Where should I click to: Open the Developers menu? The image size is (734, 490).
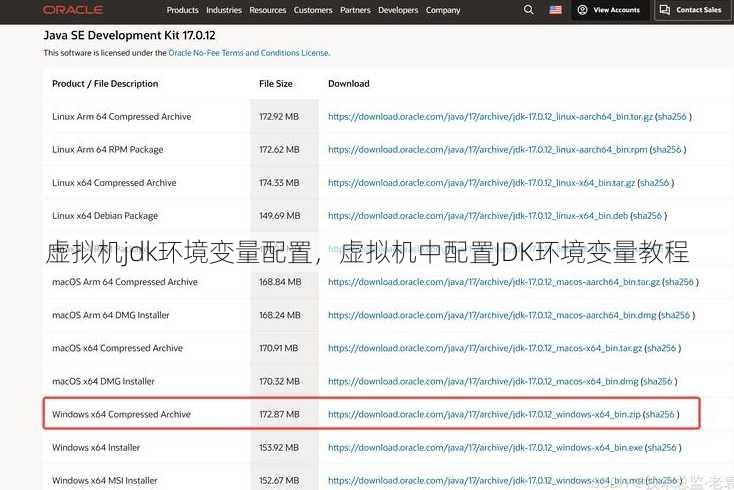tap(398, 10)
